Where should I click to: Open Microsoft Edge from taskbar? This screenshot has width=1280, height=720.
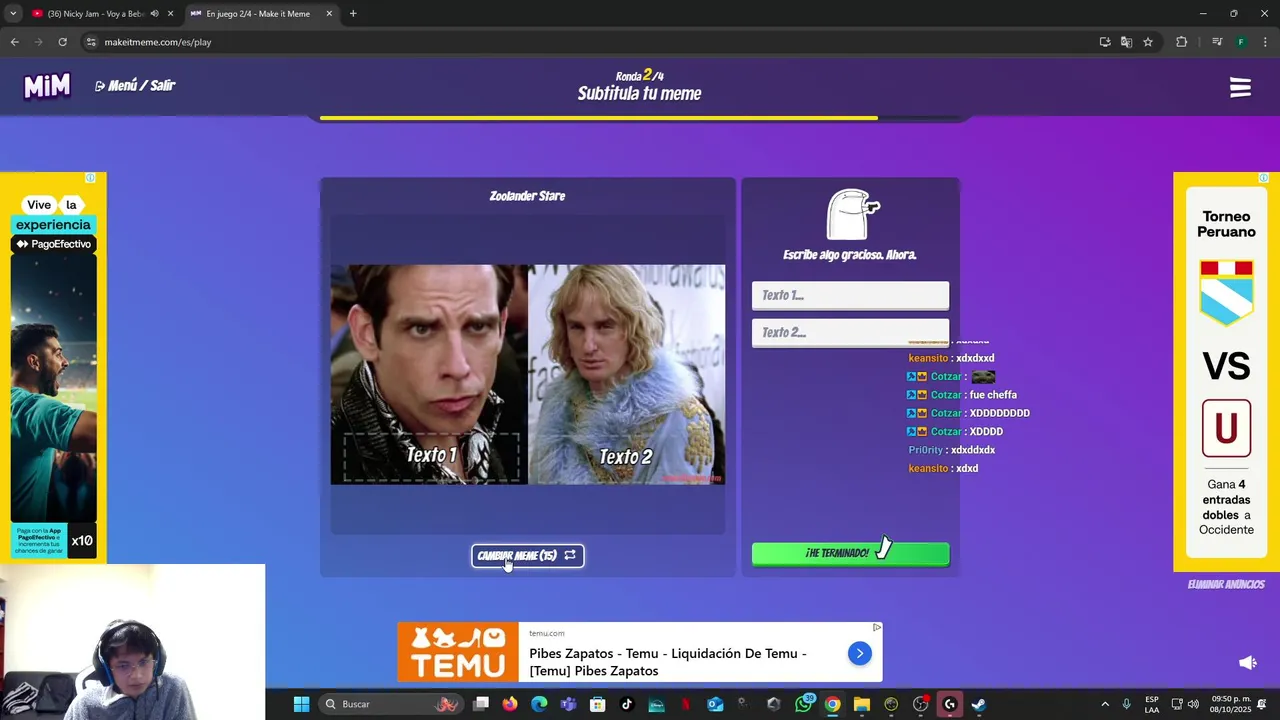click(539, 704)
